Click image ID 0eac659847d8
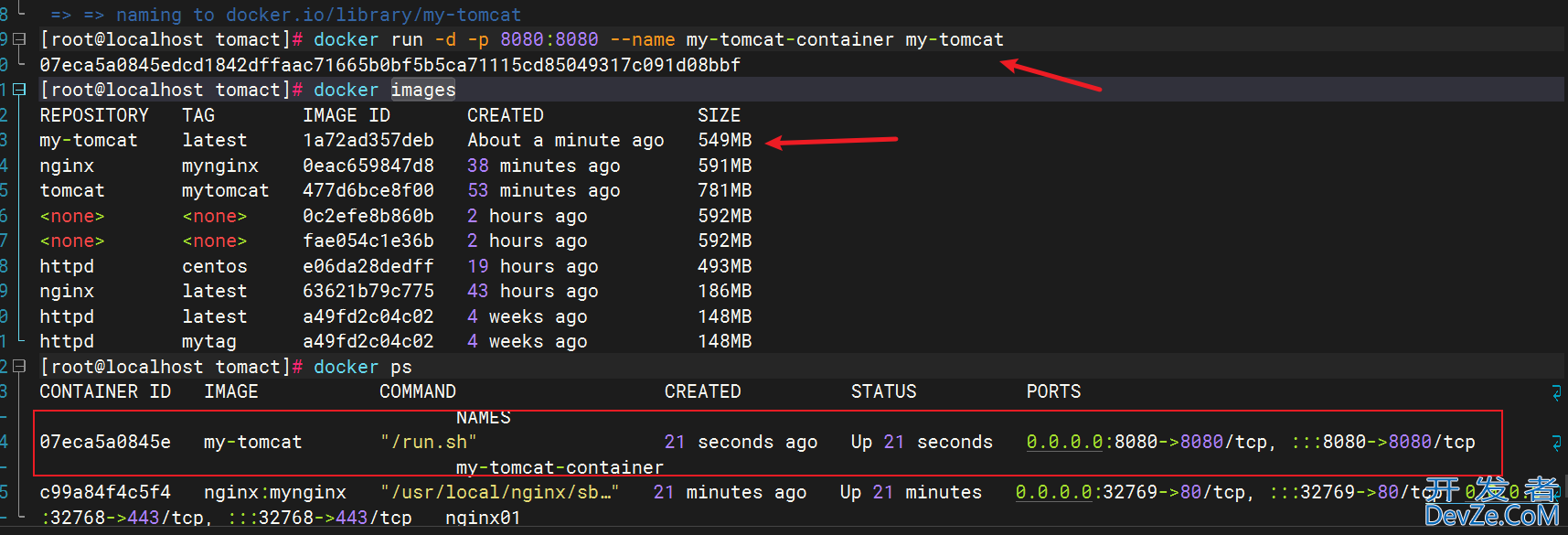 tap(368, 166)
